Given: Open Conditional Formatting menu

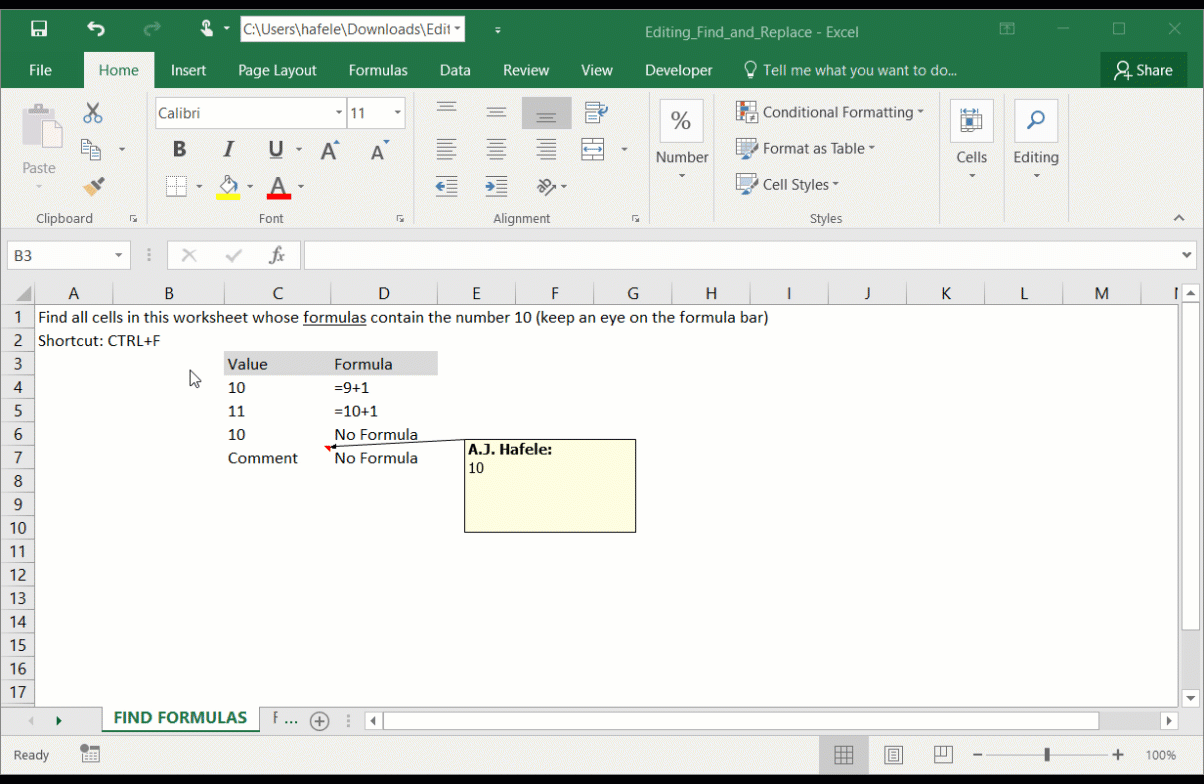Looking at the screenshot, I should click(x=830, y=112).
